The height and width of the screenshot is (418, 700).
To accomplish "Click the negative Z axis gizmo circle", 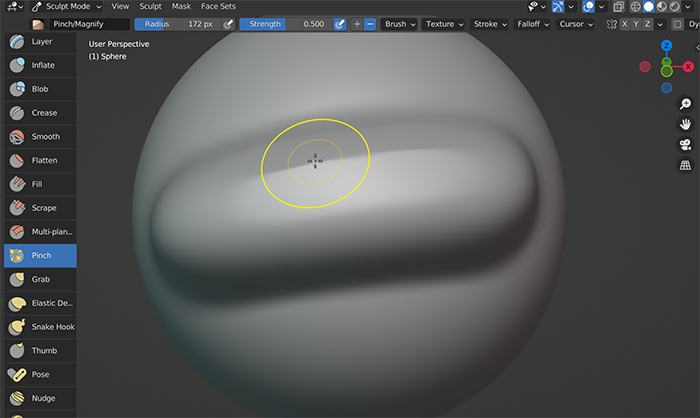I will pos(667,88).
